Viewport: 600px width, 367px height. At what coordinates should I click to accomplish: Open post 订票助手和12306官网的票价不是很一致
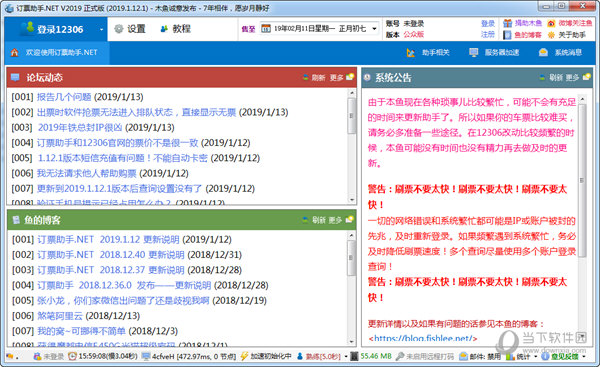(x=117, y=143)
